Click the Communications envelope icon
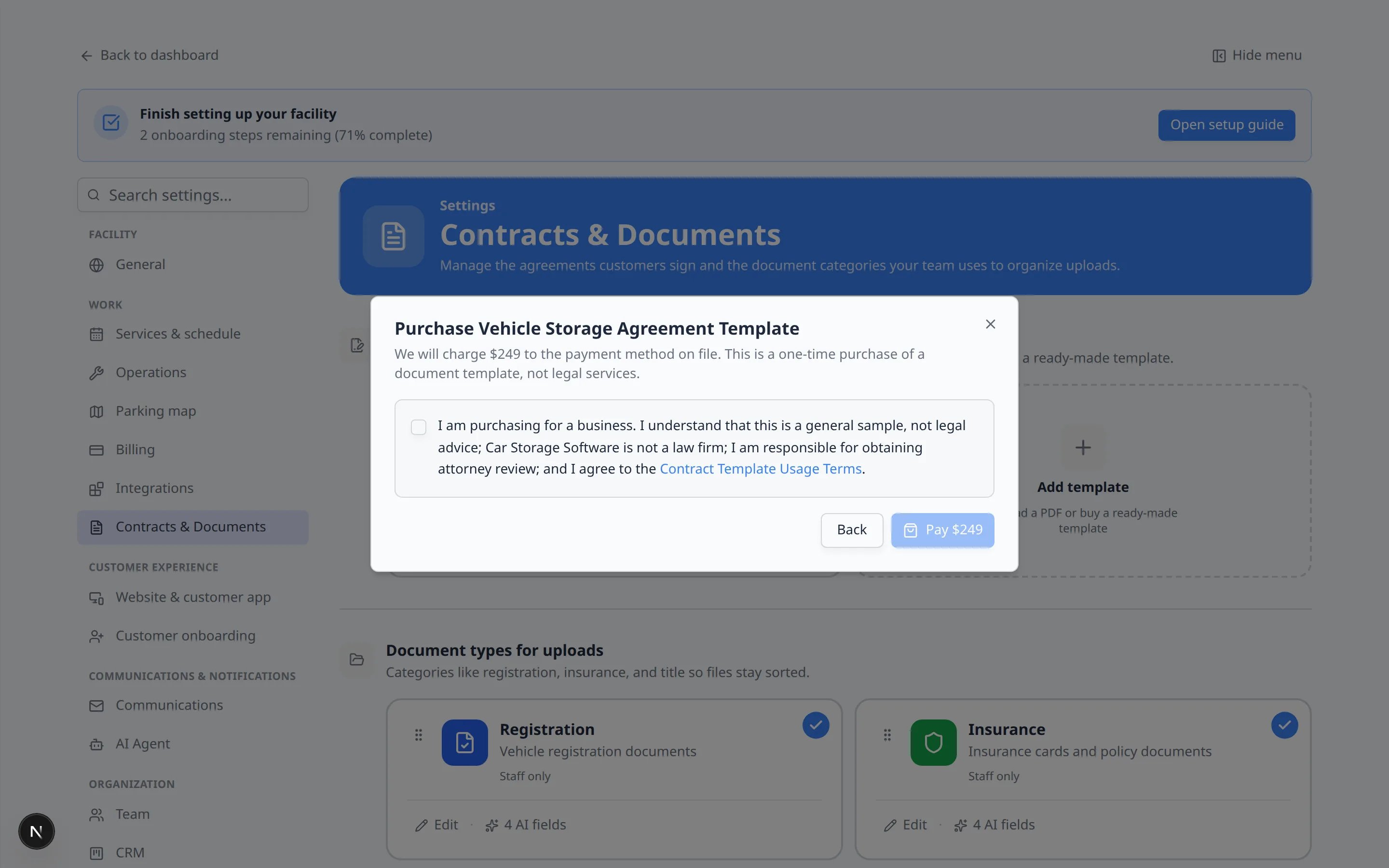This screenshot has height=868, width=1389. click(96, 706)
